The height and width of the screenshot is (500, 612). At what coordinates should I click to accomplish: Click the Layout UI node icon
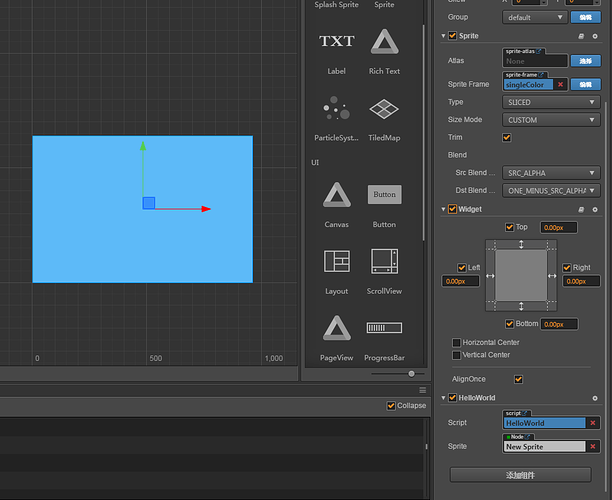coord(336,261)
